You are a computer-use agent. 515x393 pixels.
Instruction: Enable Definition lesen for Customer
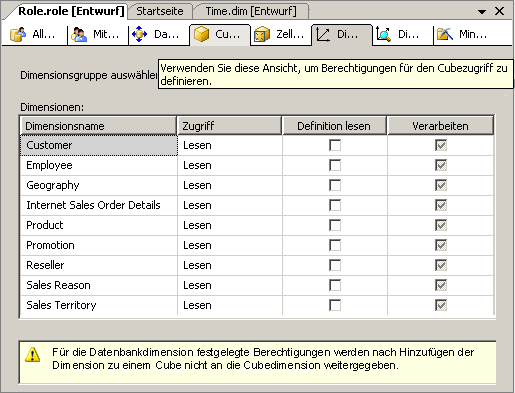(335, 145)
